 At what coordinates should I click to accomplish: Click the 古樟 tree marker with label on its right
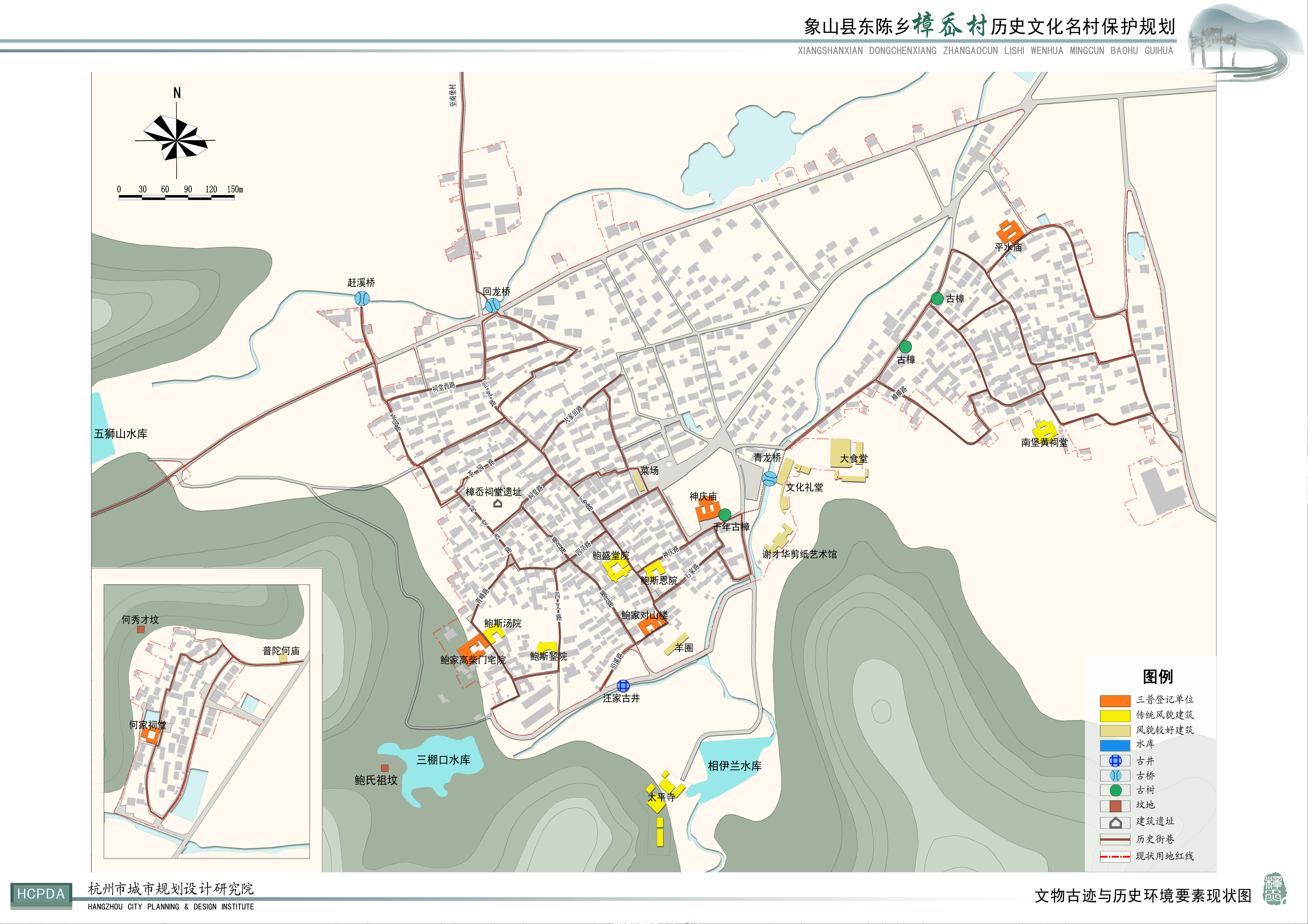click(x=937, y=299)
